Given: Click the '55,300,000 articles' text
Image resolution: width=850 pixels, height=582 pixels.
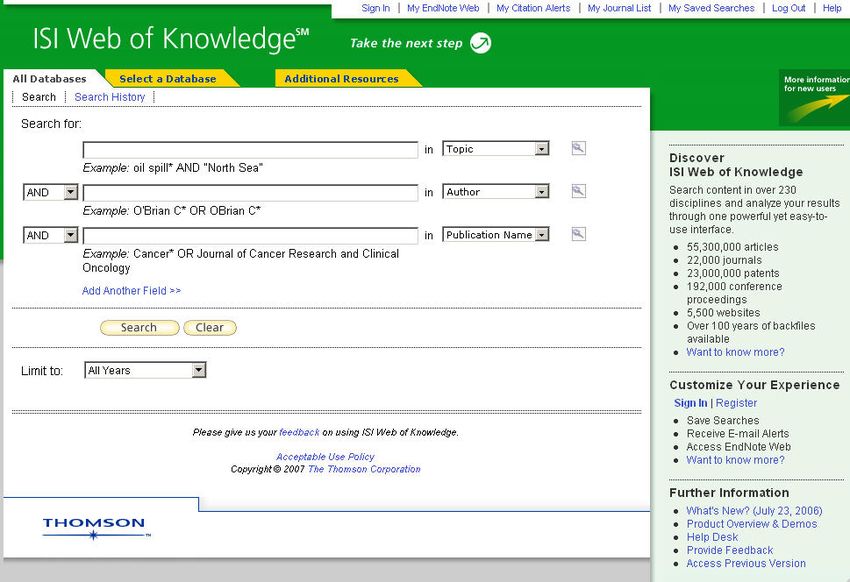Looking at the screenshot, I should (x=732, y=247).
